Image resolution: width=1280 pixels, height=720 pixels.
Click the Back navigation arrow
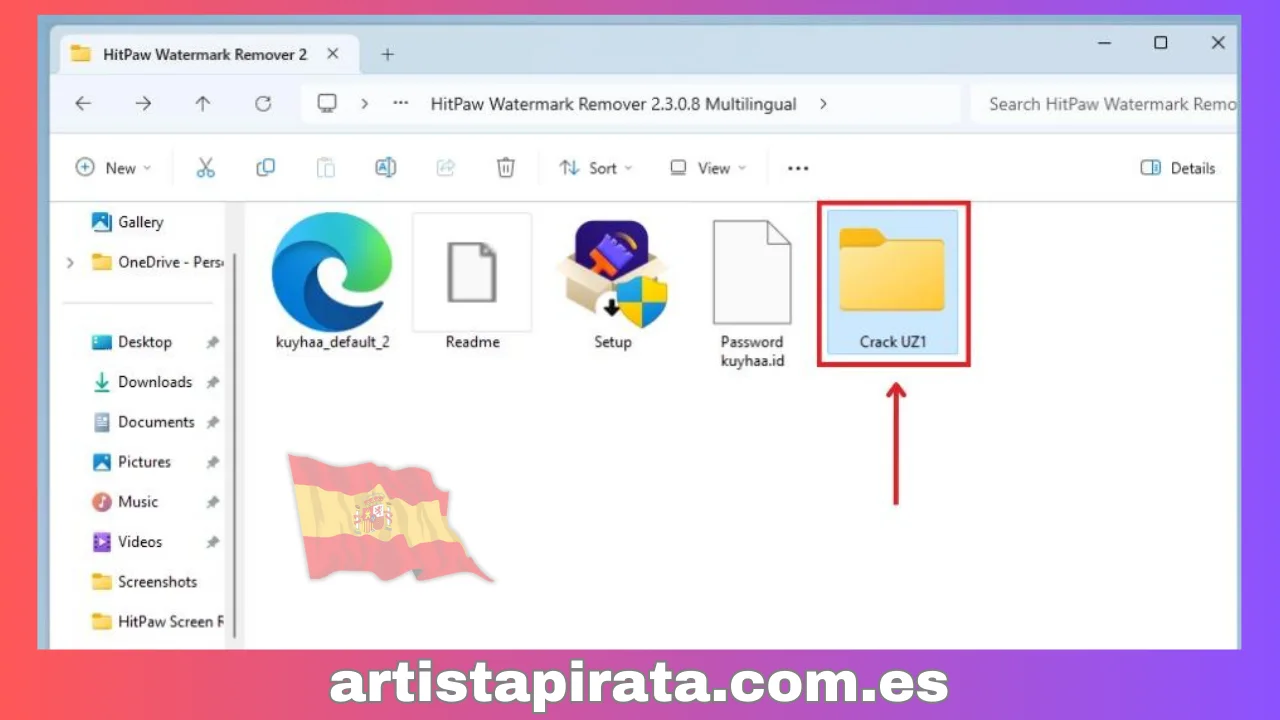point(83,103)
